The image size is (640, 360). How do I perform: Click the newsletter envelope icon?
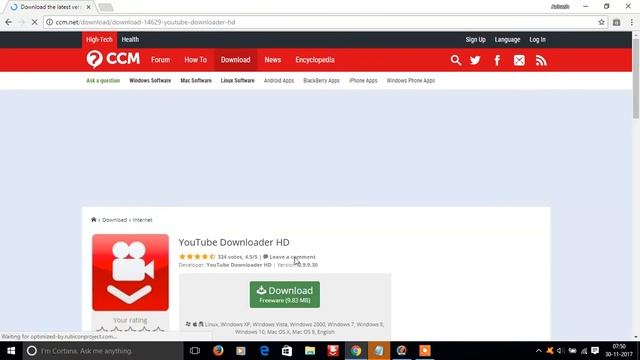[x=519, y=60]
